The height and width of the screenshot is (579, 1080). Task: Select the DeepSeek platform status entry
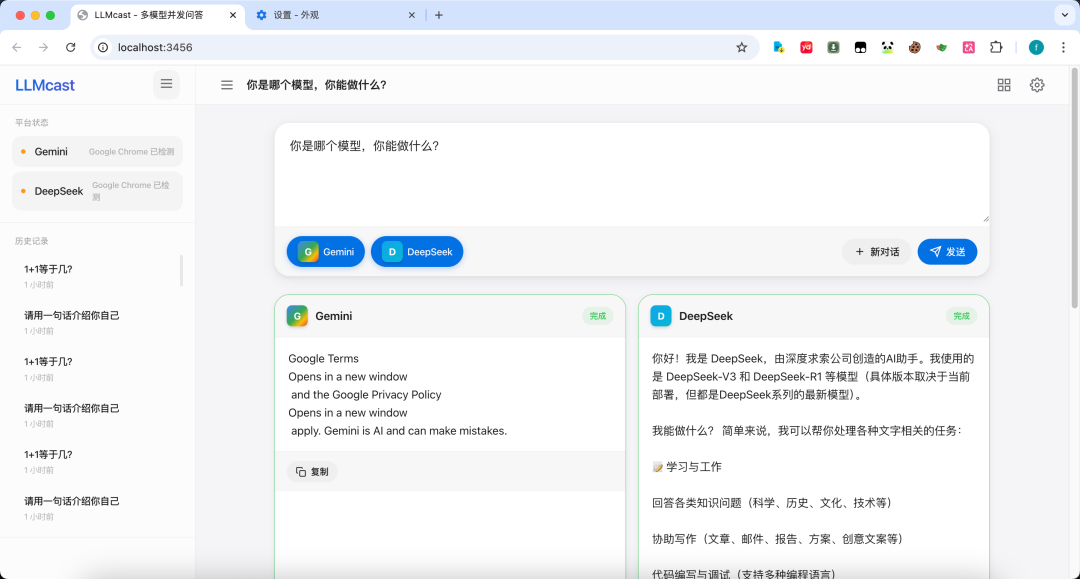click(97, 191)
